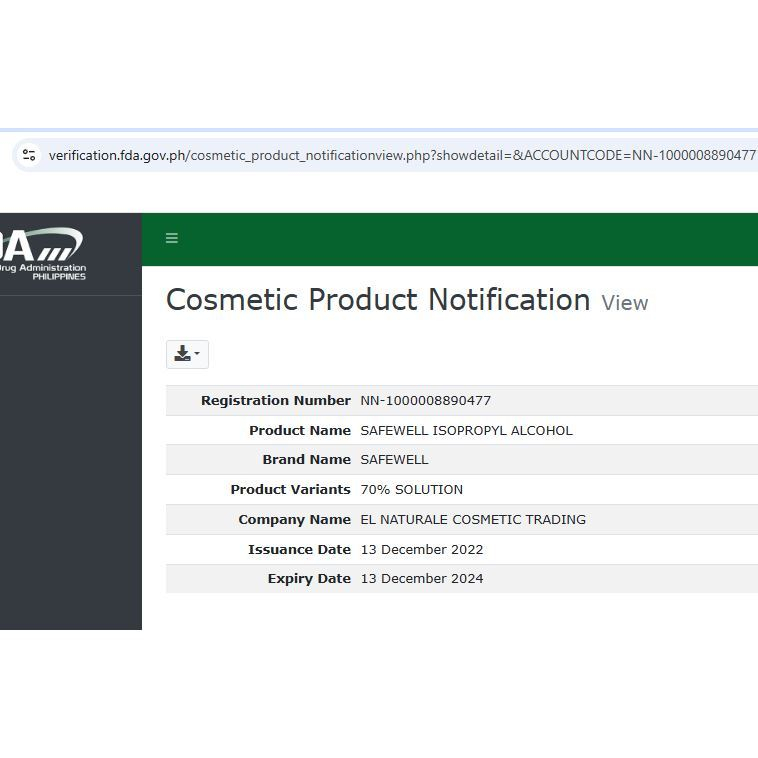Click the Product Name label

point(299,430)
